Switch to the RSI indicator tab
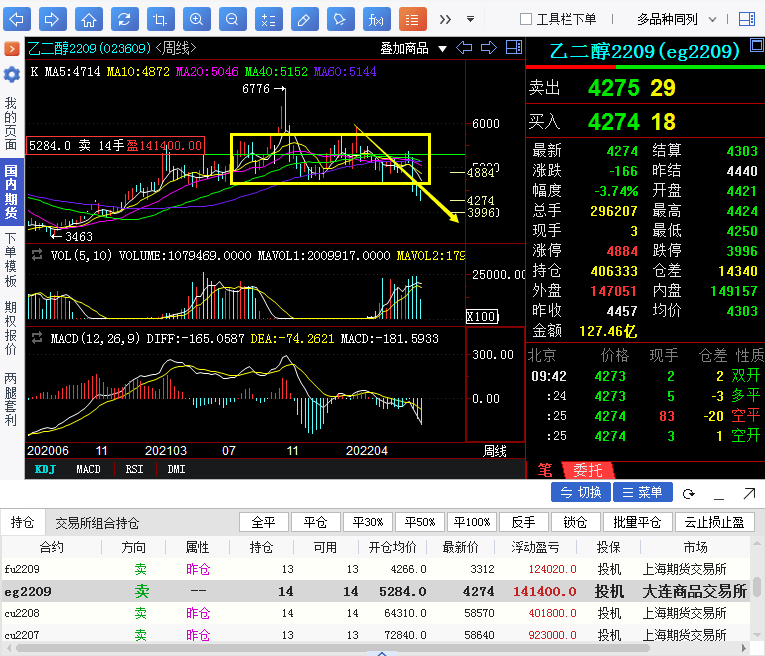Image resolution: width=765 pixels, height=656 pixels. (x=133, y=469)
